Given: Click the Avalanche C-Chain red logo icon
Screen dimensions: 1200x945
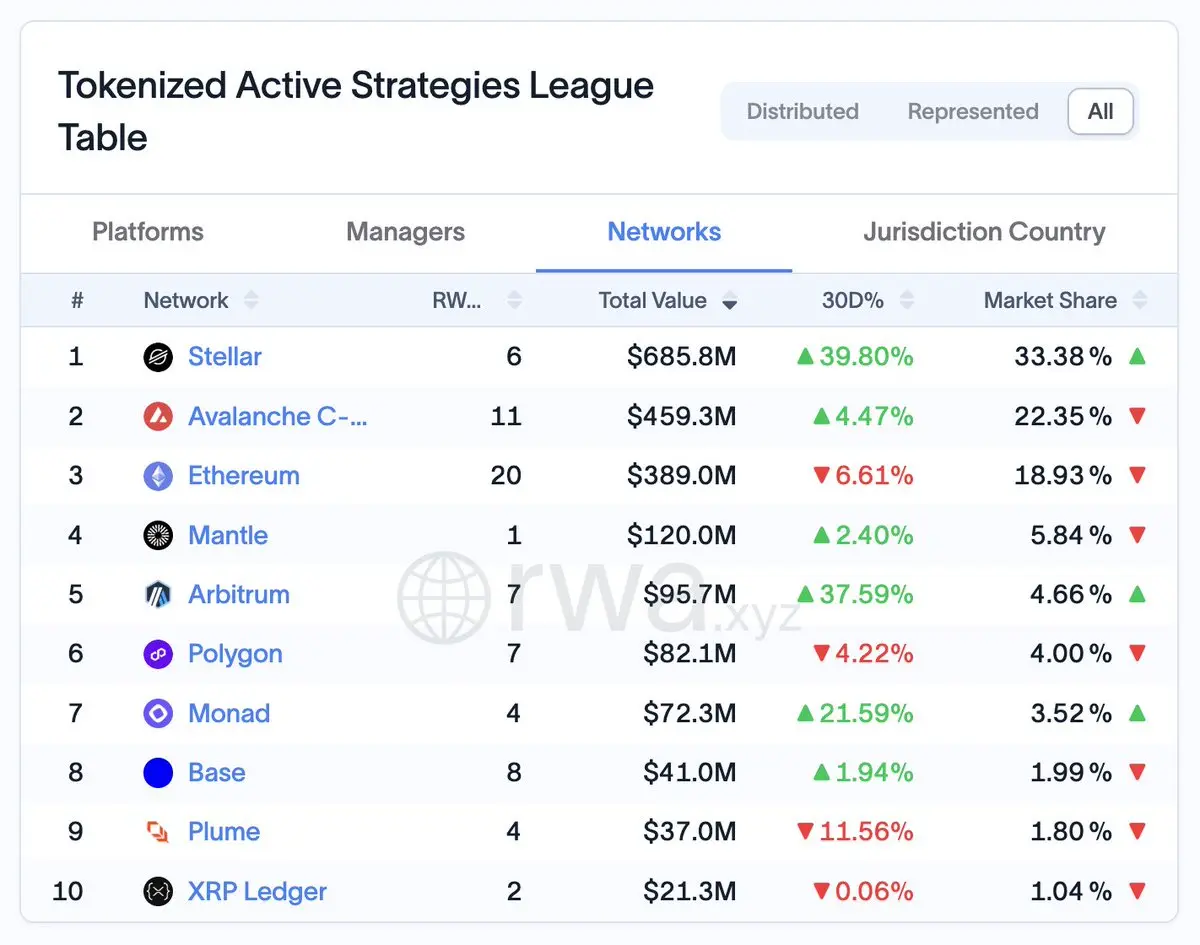Looking at the screenshot, I should point(158,416).
